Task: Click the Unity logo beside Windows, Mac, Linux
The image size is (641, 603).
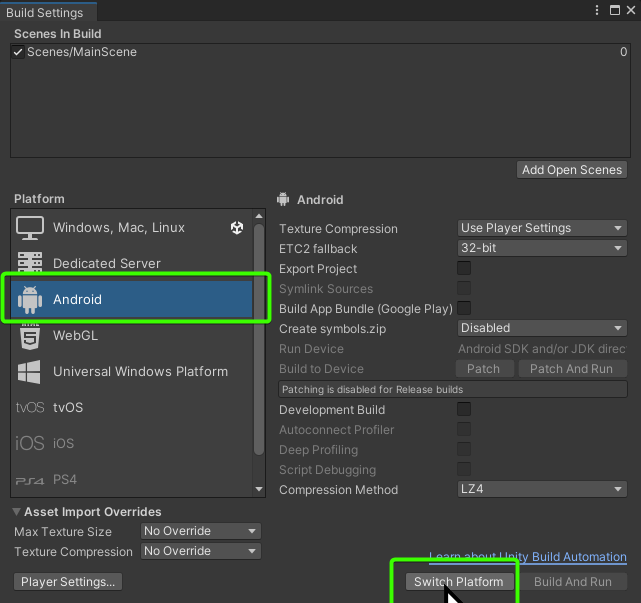Action: pos(237,228)
